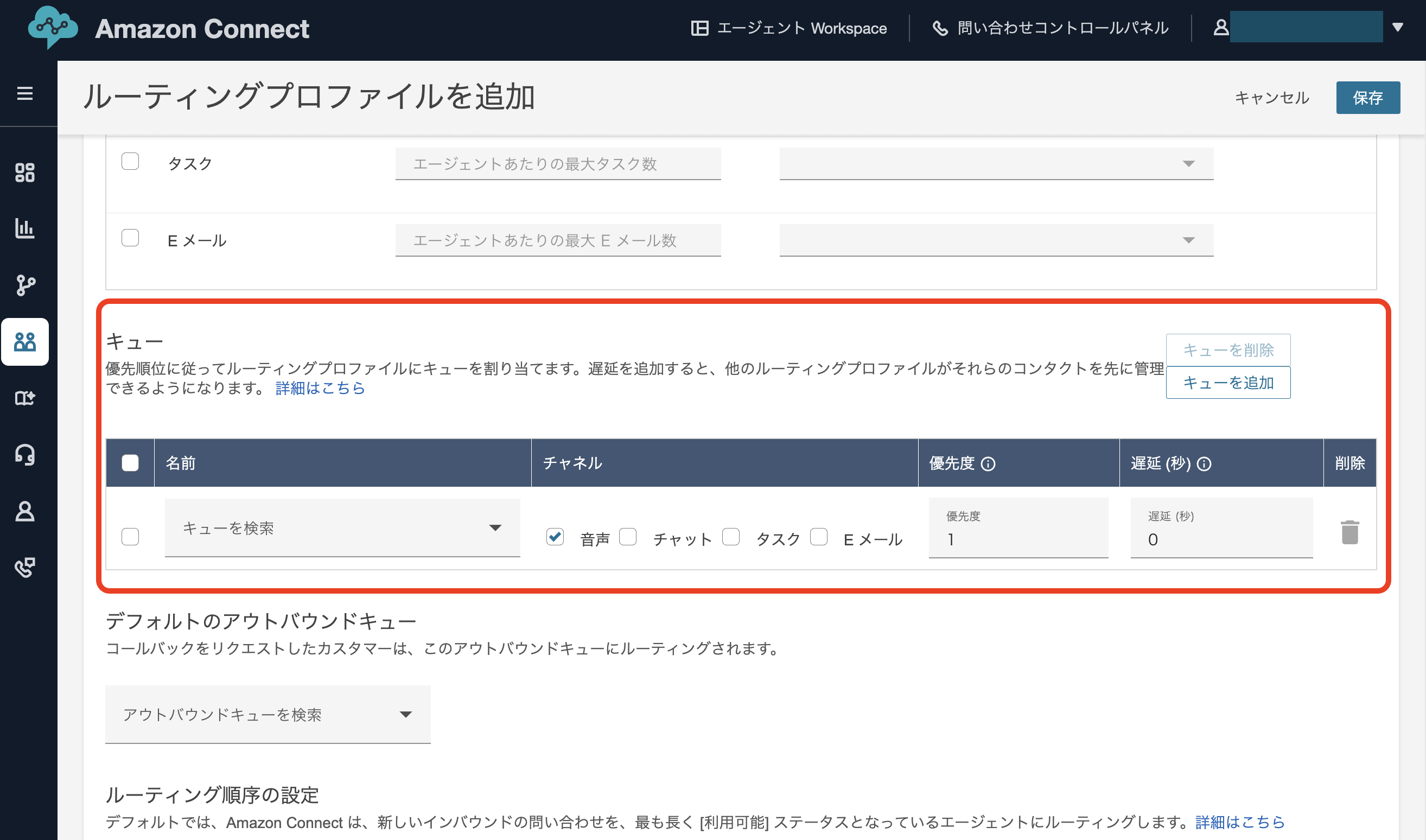The width and height of the screenshot is (1426, 840).
Task: Click the 保存 button to save the routing profile
Action: point(1368,97)
